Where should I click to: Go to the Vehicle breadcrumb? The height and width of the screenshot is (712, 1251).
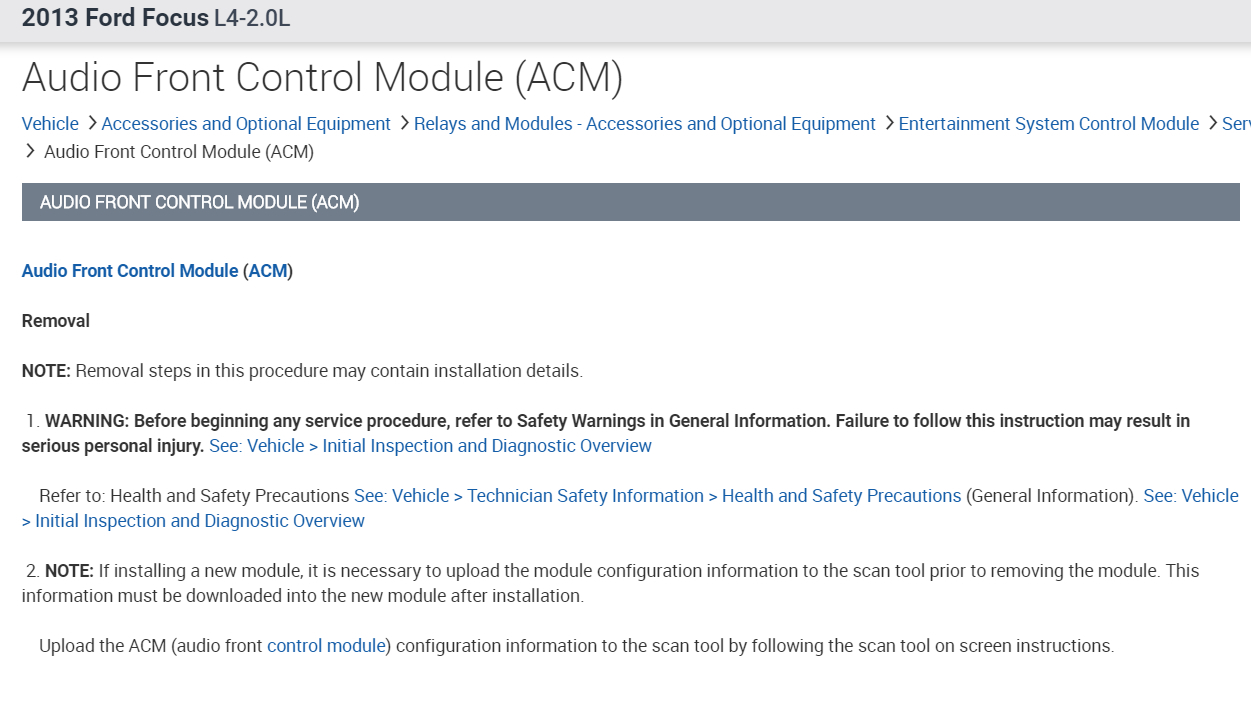pos(50,124)
